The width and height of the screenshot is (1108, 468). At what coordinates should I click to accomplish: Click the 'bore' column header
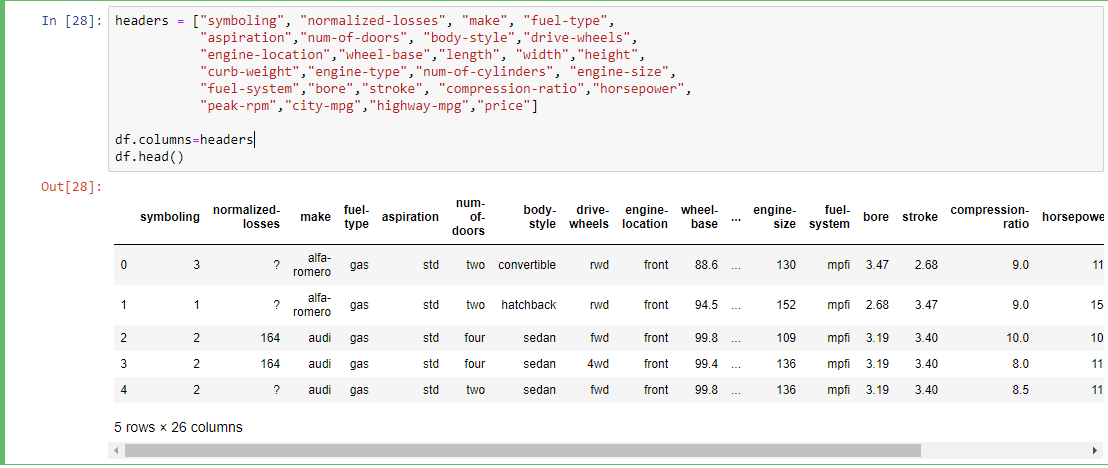click(x=876, y=217)
